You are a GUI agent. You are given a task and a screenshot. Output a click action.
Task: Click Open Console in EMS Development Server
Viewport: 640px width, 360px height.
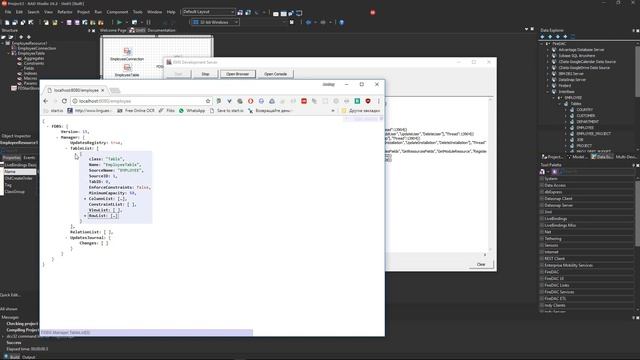[276, 74]
